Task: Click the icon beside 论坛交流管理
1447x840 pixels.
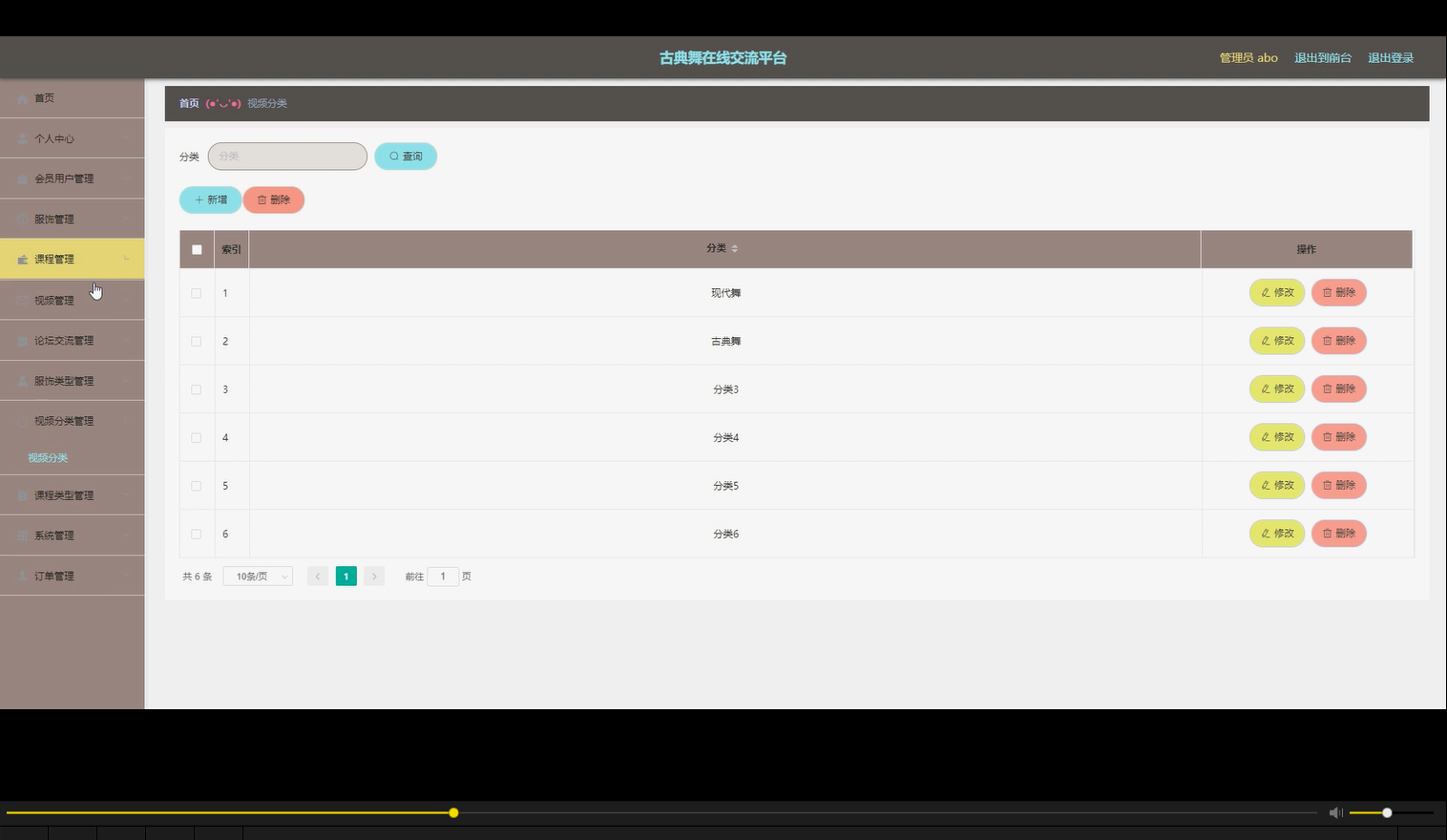Action: (x=23, y=341)
